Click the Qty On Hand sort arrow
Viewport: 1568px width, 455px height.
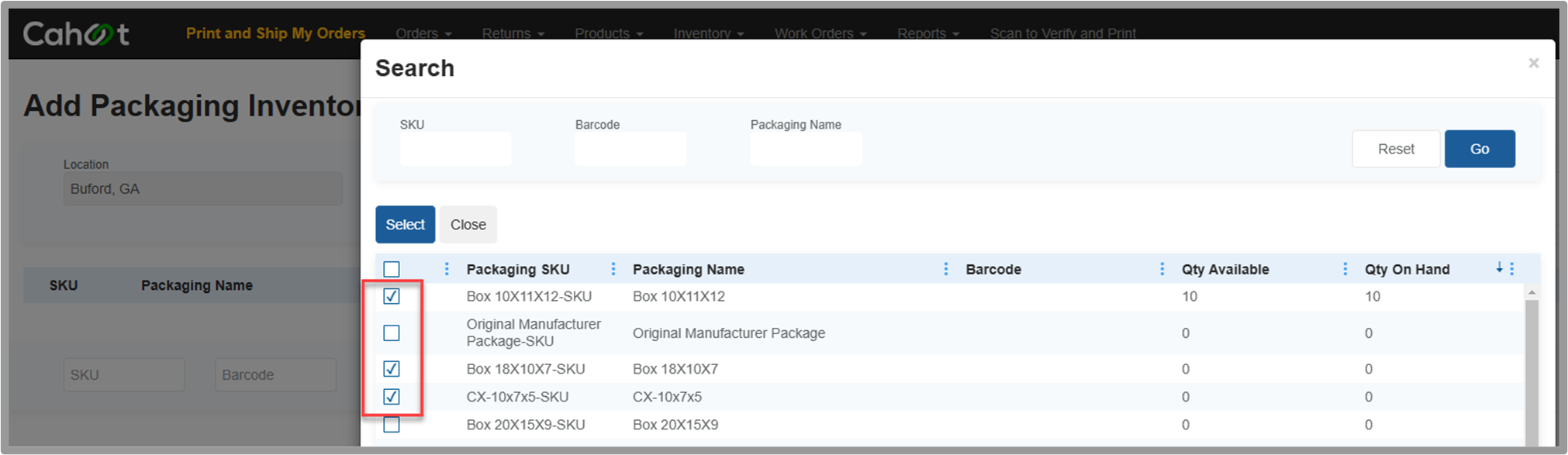[1499, 267]
